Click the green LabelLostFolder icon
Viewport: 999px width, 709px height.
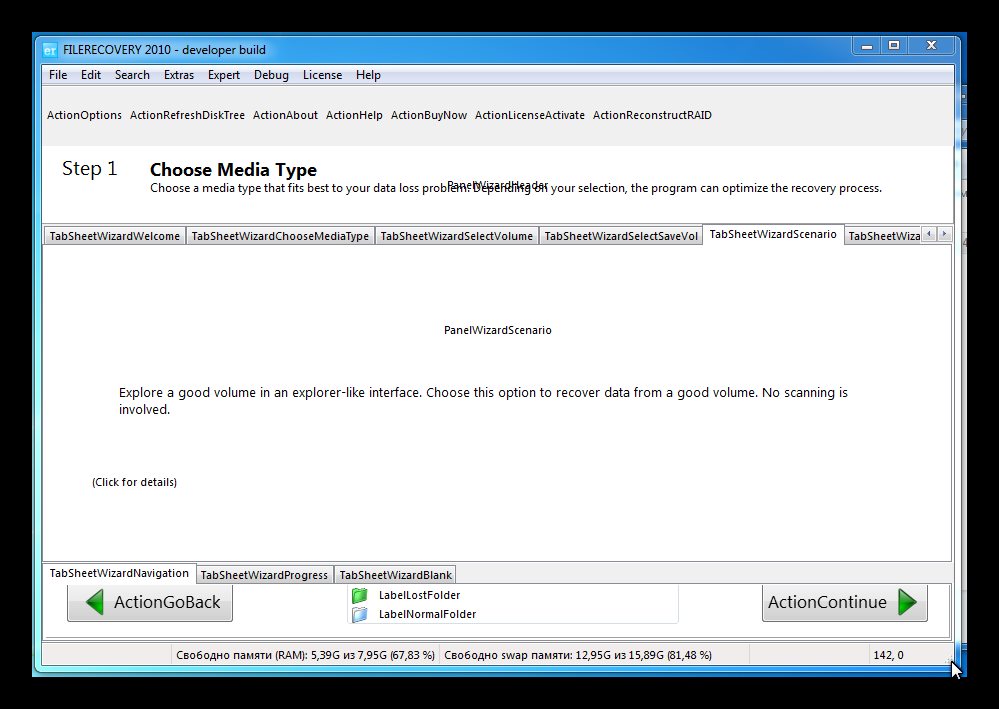[x=360, y=595]
